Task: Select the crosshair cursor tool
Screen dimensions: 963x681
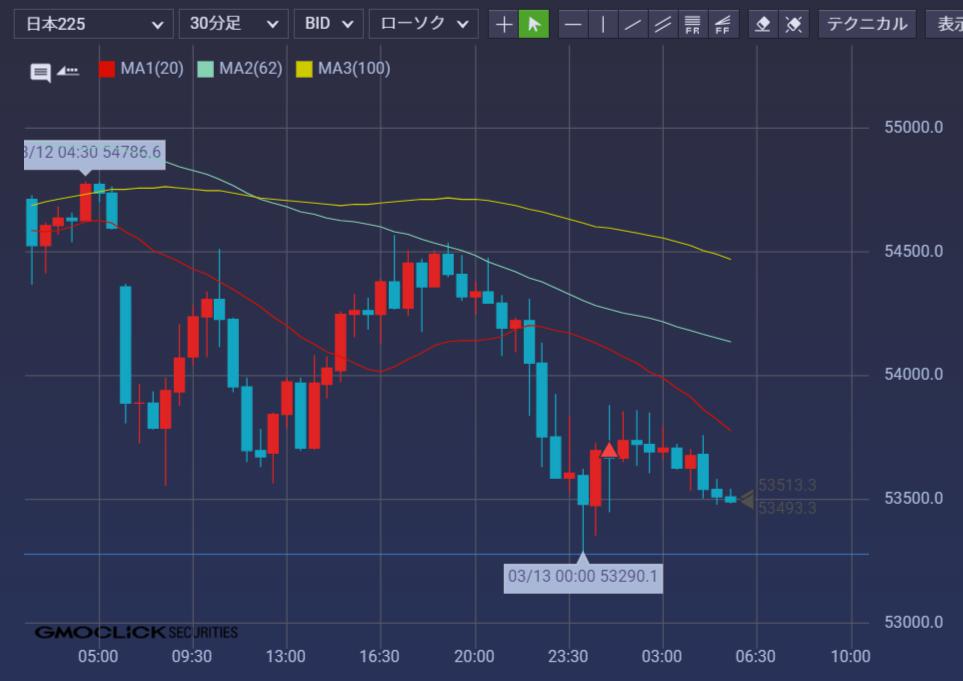Action: coord(504,24)
